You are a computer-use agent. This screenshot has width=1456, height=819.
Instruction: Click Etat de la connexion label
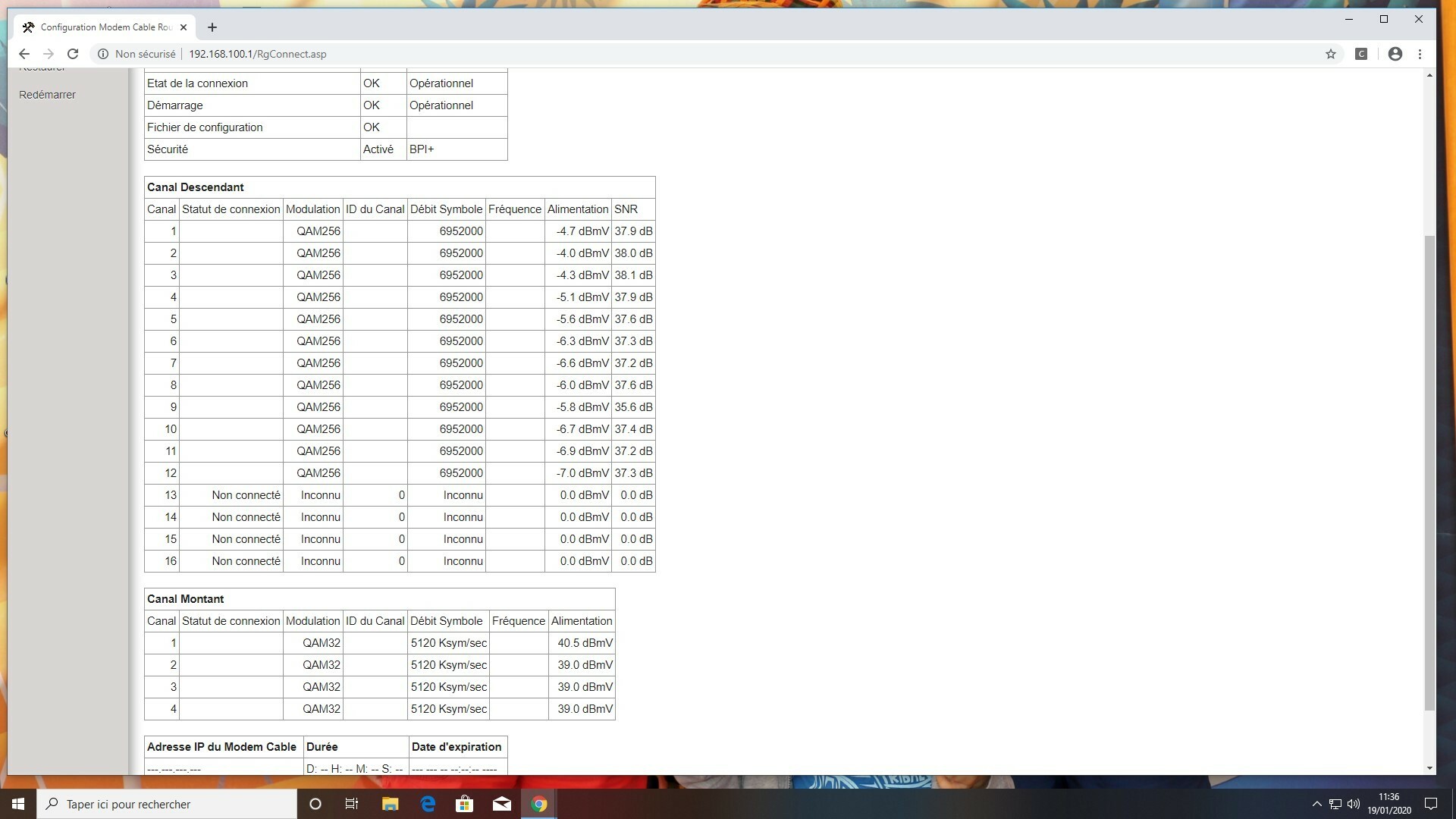pos(197,83)
